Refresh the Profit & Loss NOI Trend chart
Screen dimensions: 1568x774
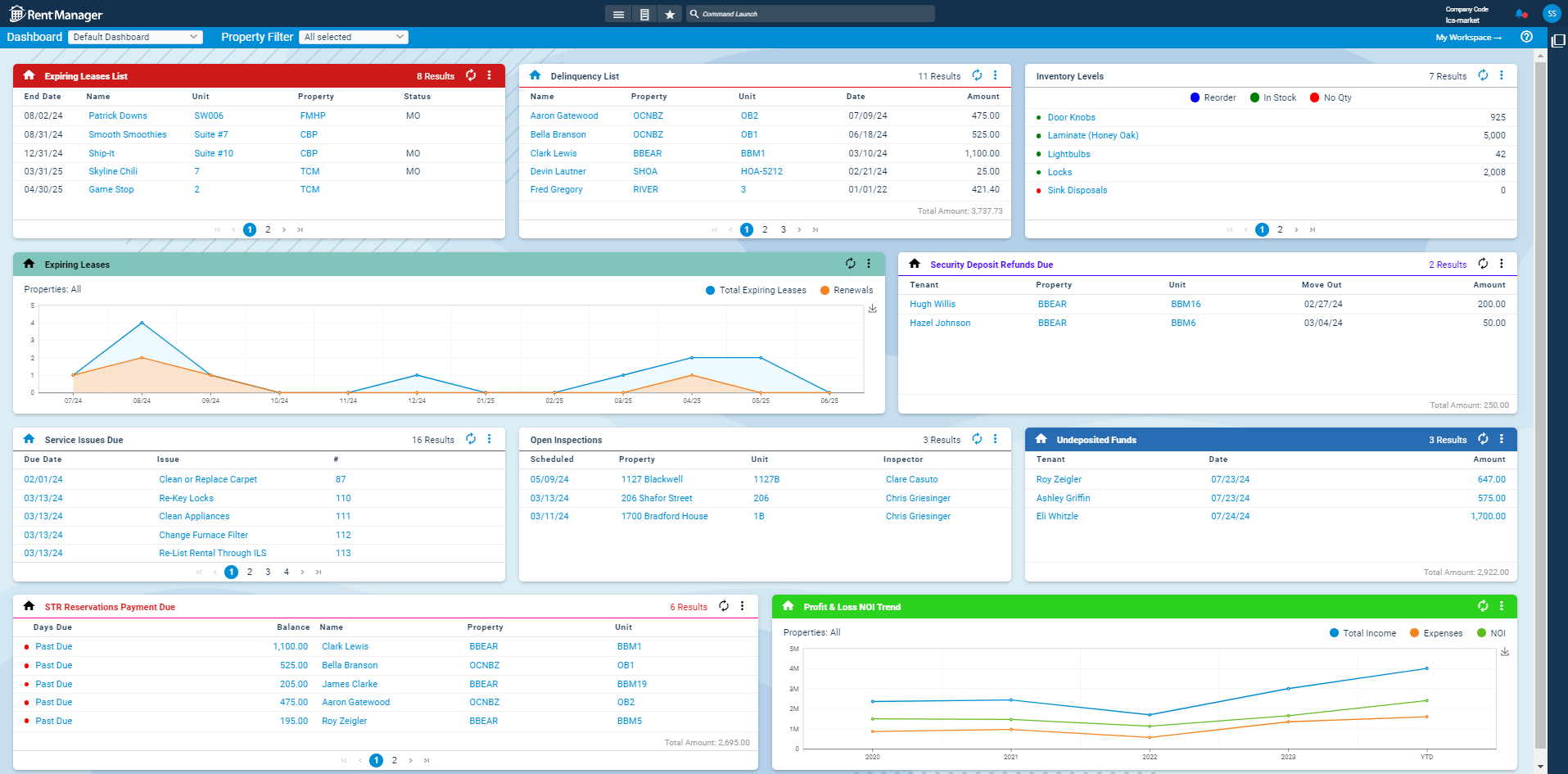tap(1483, 606)
